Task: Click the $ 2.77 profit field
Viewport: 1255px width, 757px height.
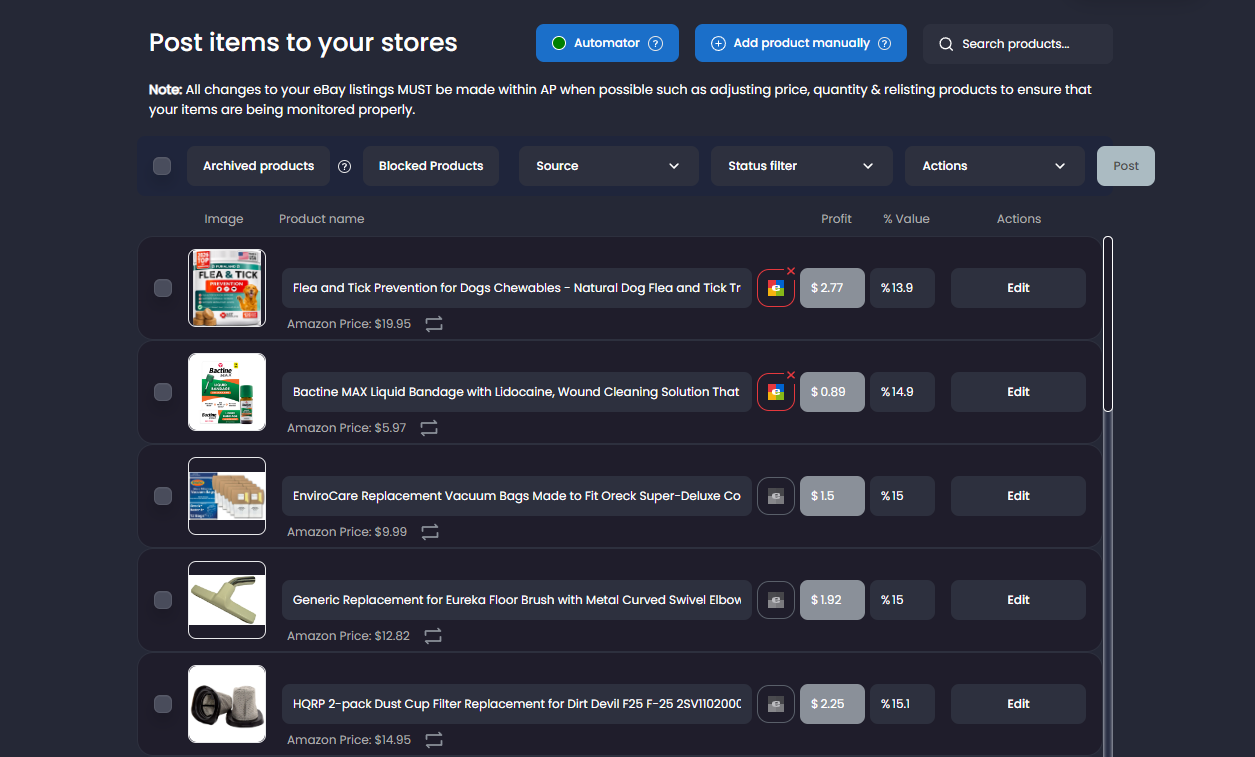Action: point(832,288)
